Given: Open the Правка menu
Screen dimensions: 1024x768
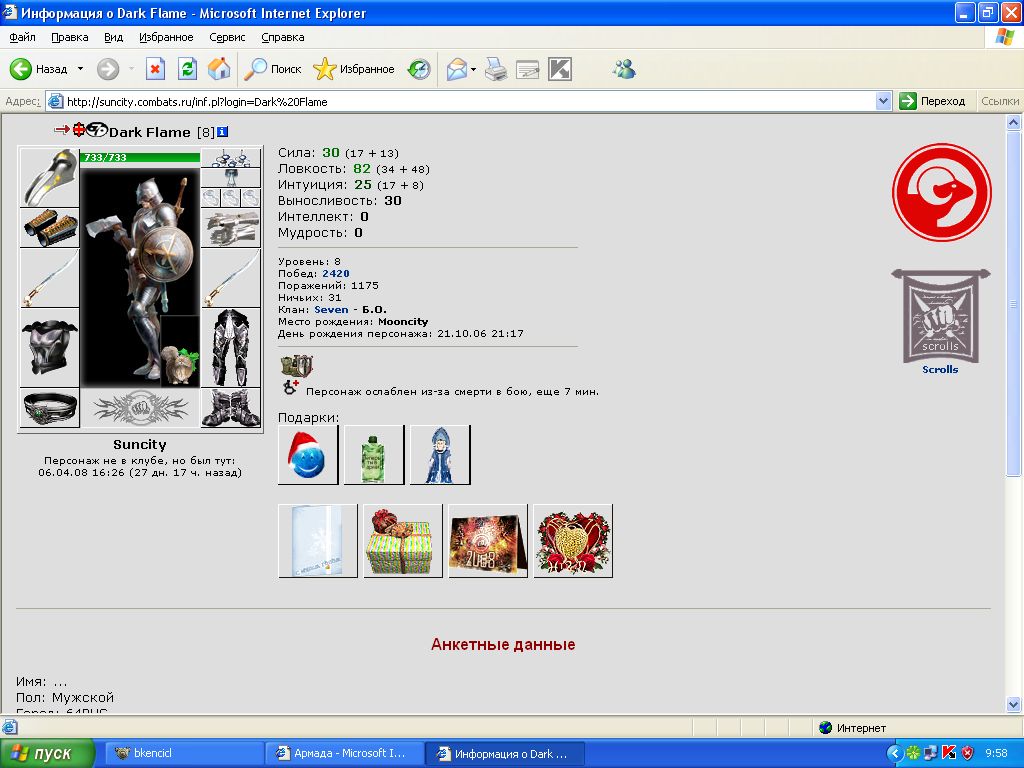Looking at the screenshot, I should pos(70,37).
